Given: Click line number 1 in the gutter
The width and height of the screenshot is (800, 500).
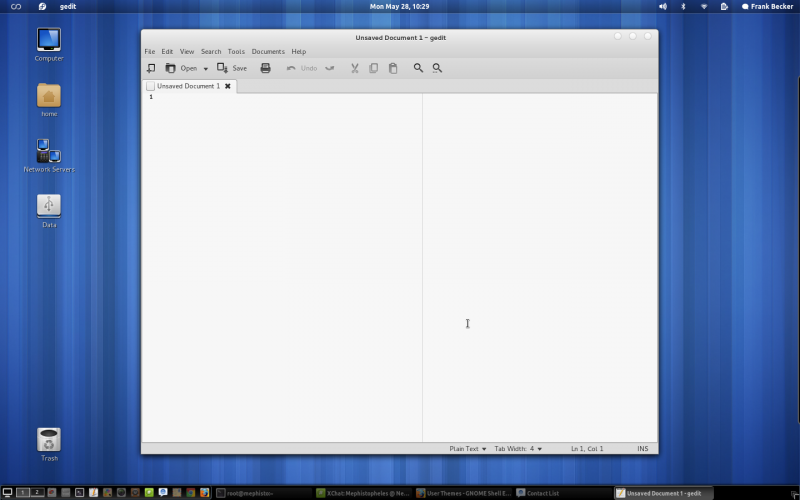Looking at the screenshot, I should coord(151,97).
